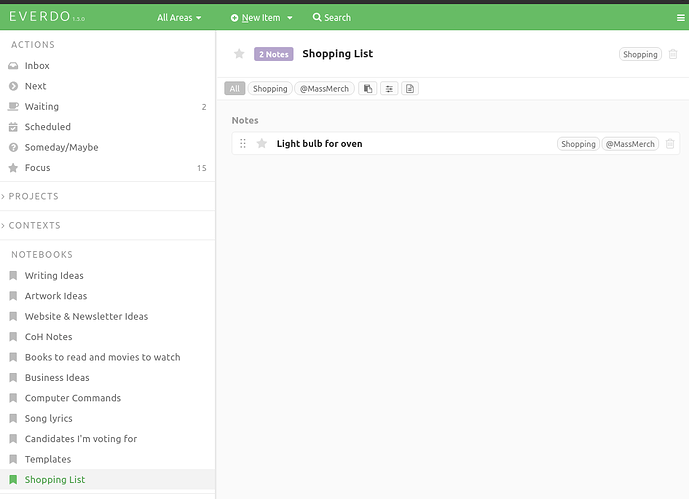Click the paste clipboard icon in filter bar
The width and height of the screenshot is (689, 499).
coord(368,89)
